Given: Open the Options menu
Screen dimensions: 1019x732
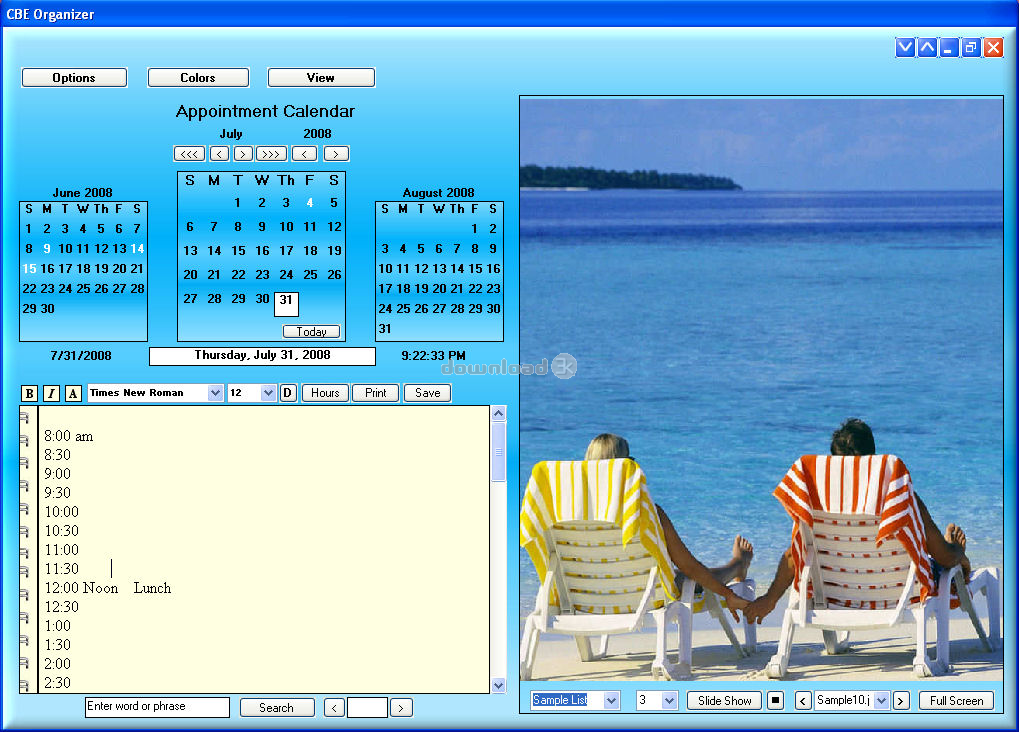Looking at the screenshot, I should (74, 77).
